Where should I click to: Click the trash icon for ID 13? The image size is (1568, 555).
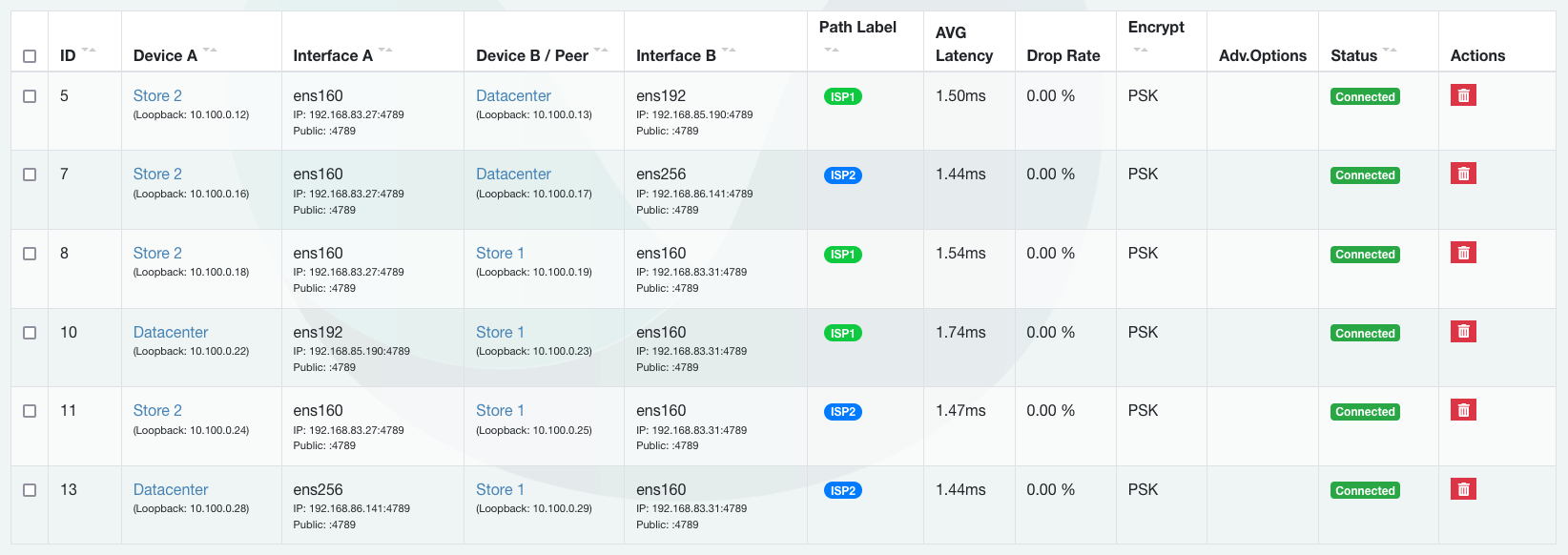tap(1463, 489)
